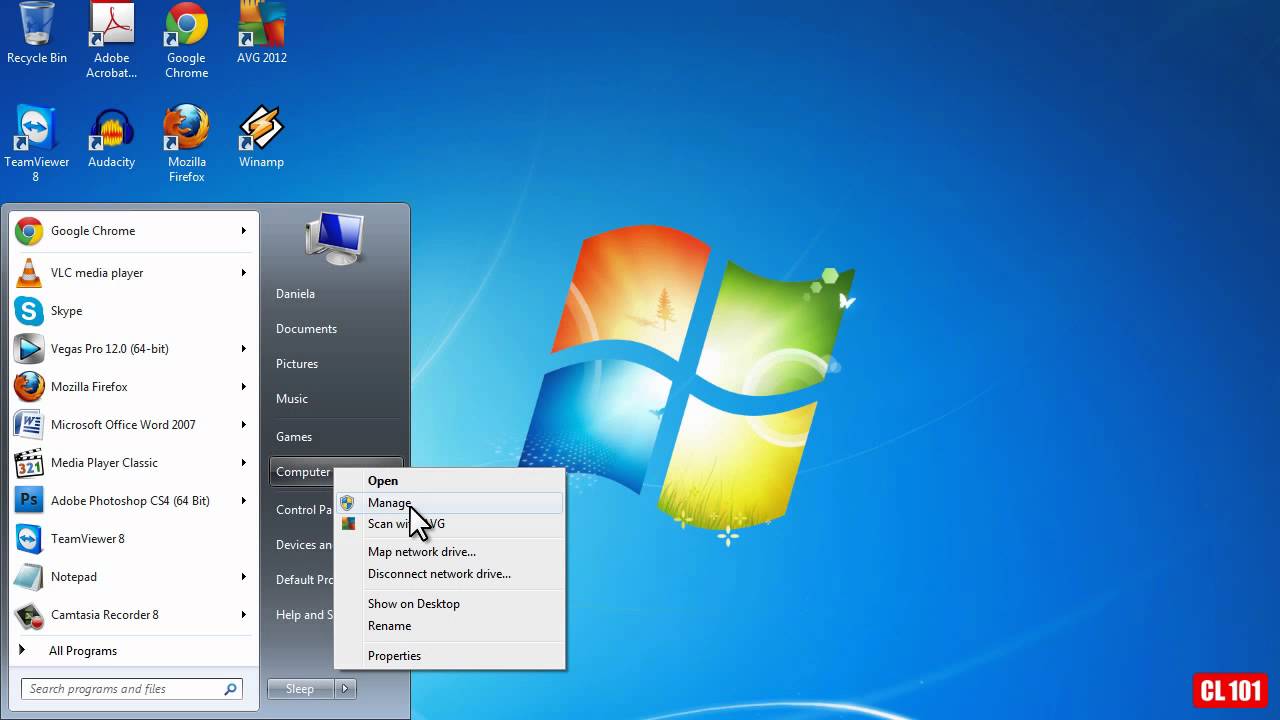Launch Skype from the Start menu
Viewport: 1280px width, 720px height.
tap(66, 311)
